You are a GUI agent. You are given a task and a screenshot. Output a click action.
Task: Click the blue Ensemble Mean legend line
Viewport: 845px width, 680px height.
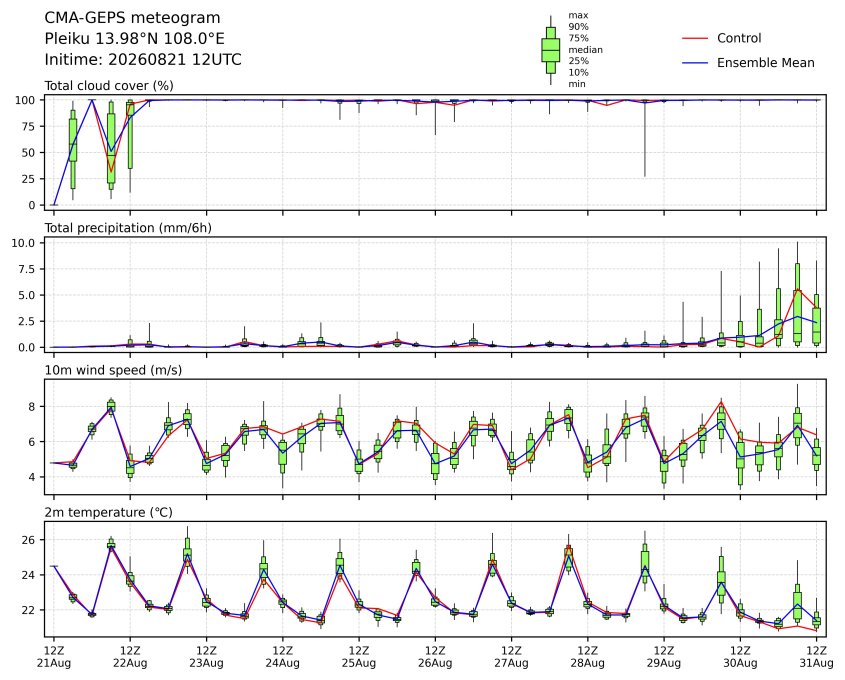coord(695,63)
